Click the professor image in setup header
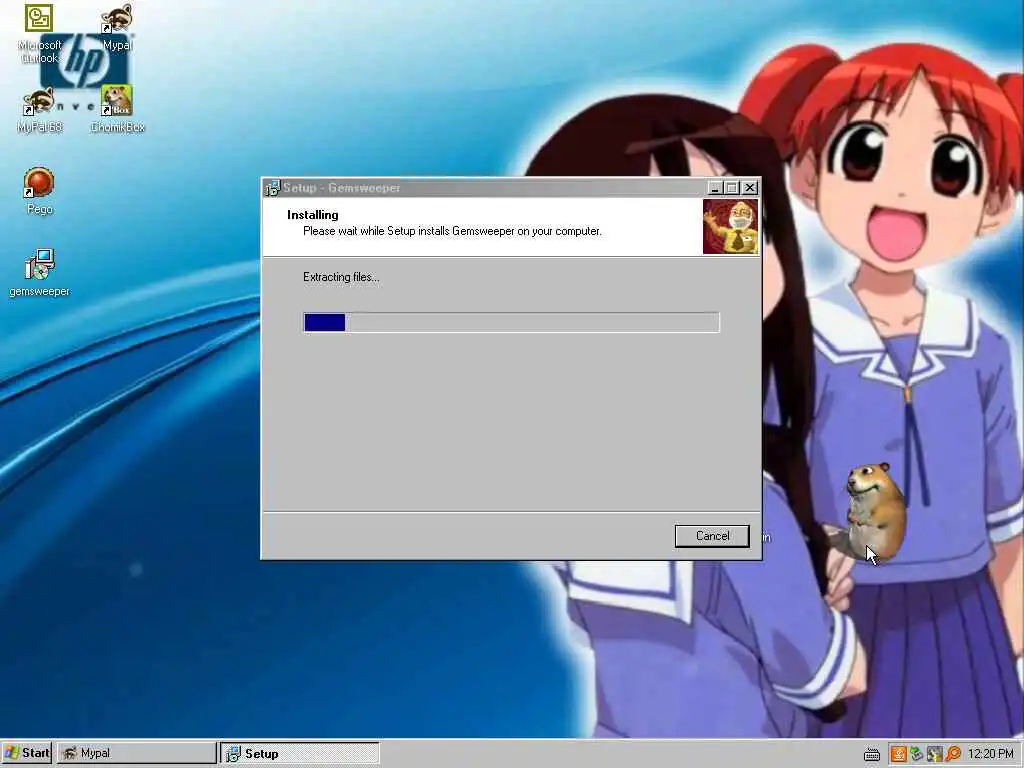1024x768 pixels. pyautogui.click(x=730, y=226)
